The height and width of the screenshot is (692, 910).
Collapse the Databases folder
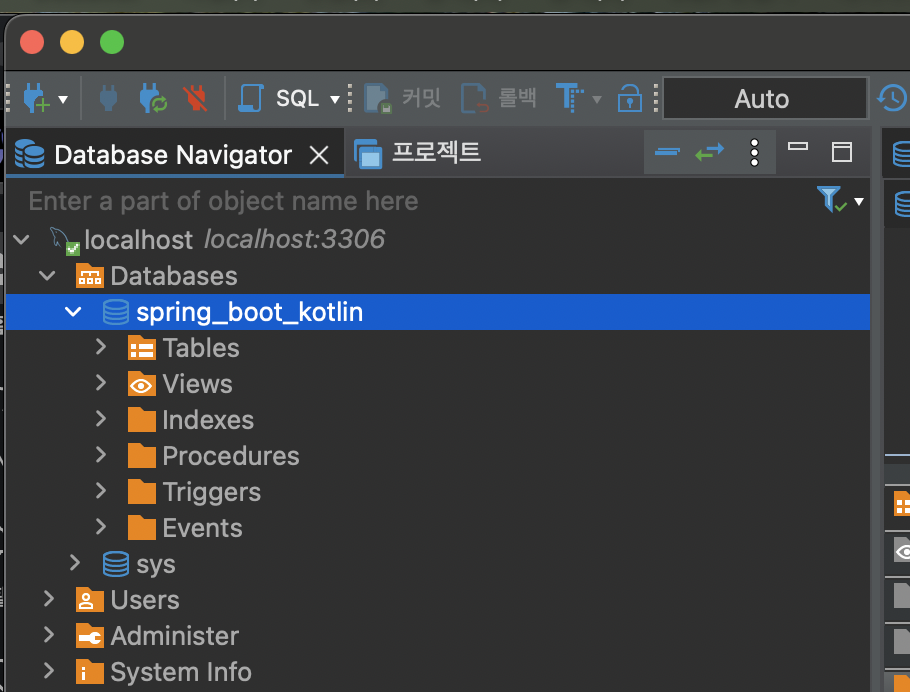(x=47, y=275)
